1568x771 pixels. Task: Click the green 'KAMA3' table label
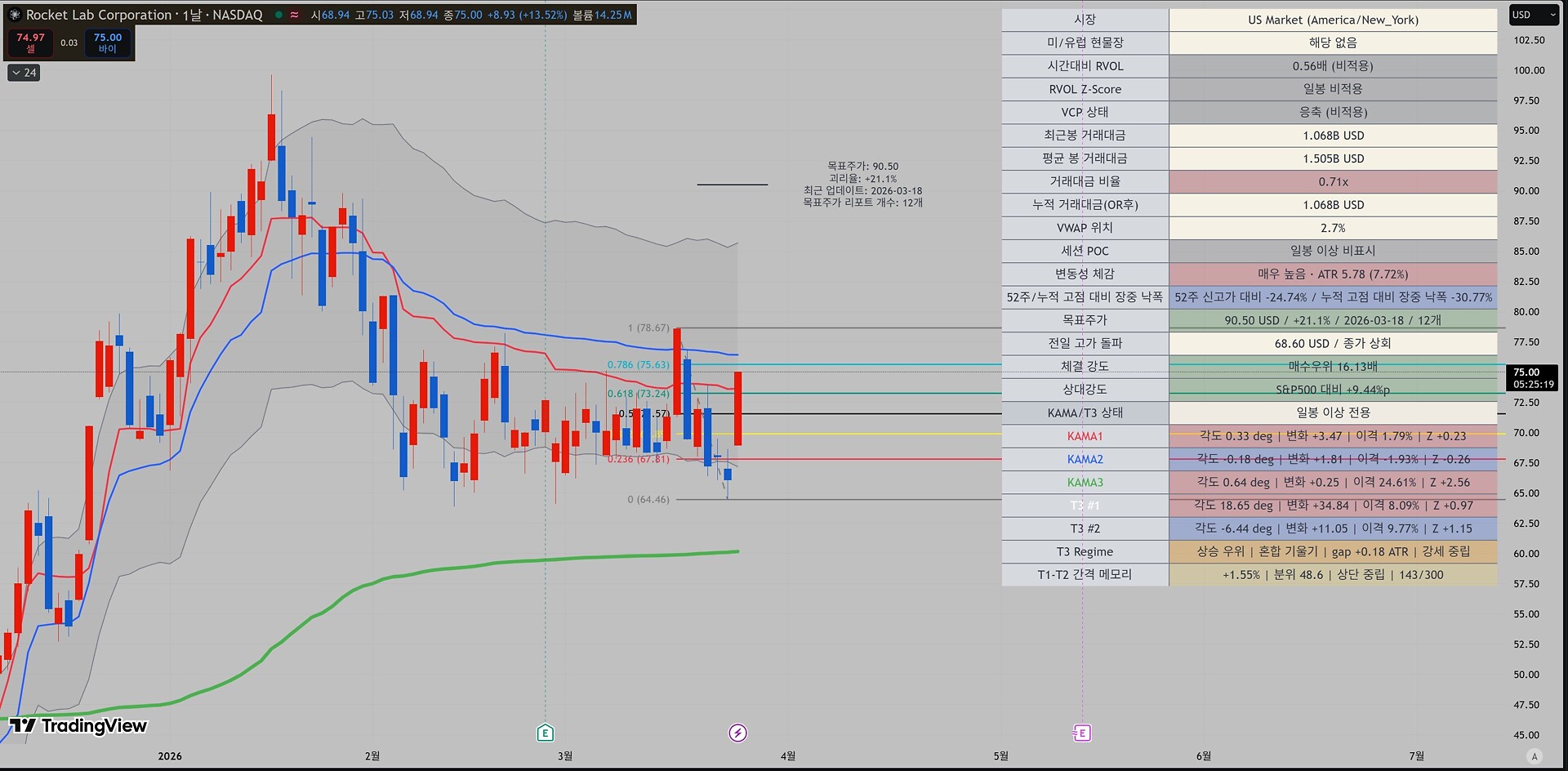coord(1085,482)
